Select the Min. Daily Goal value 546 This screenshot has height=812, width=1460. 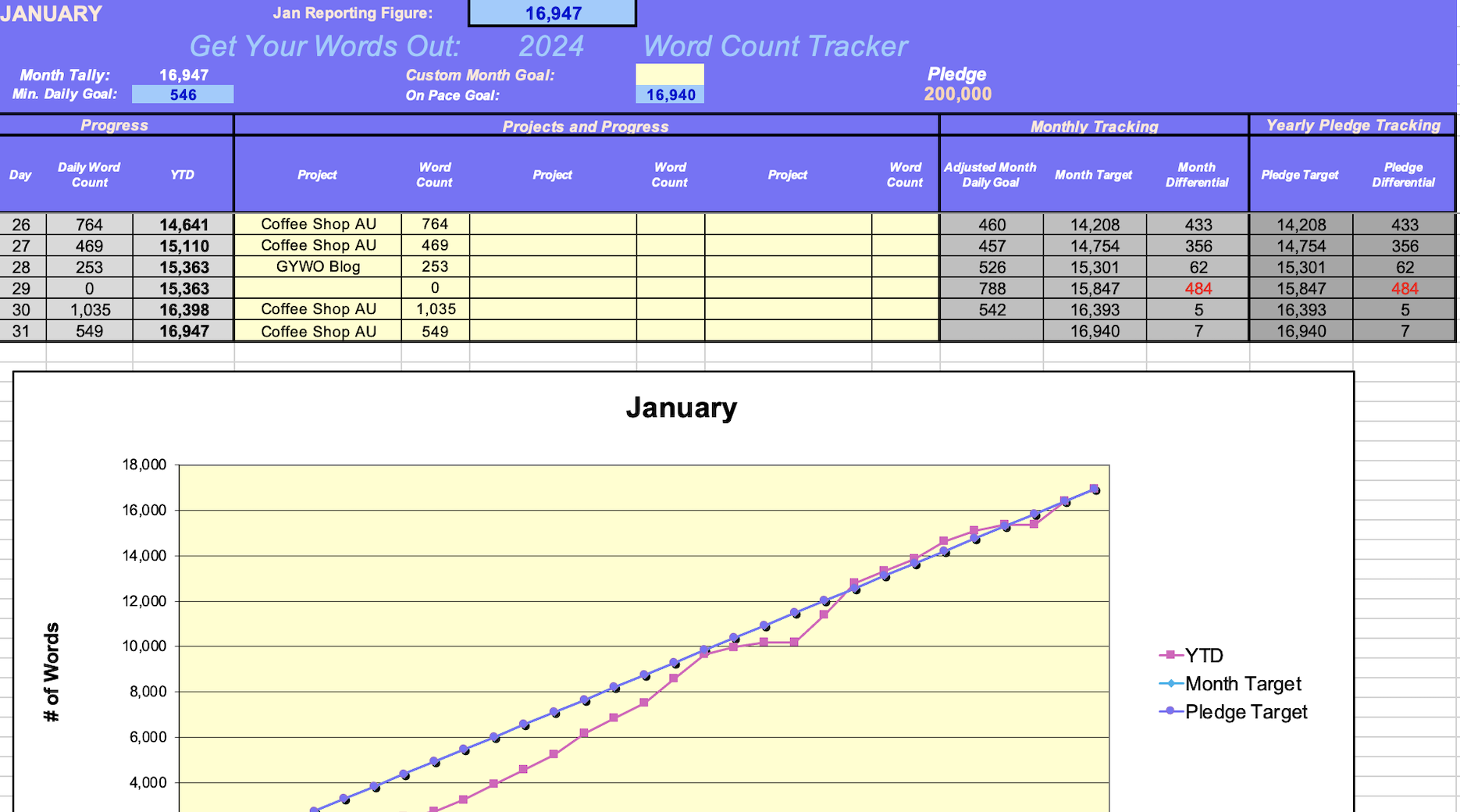[183, 94]
